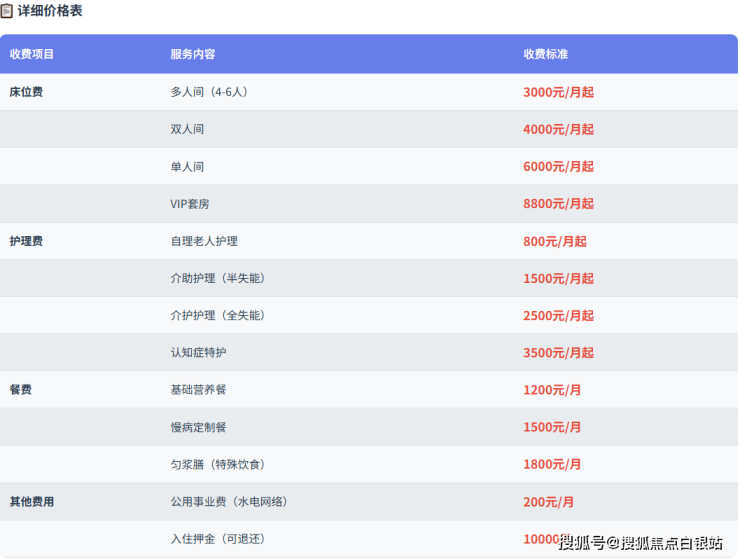The height and width of the screenshot is (559, 740).
Task: Click the clipboard icon beside 详细价格表
Action: (x=7, y=11)
